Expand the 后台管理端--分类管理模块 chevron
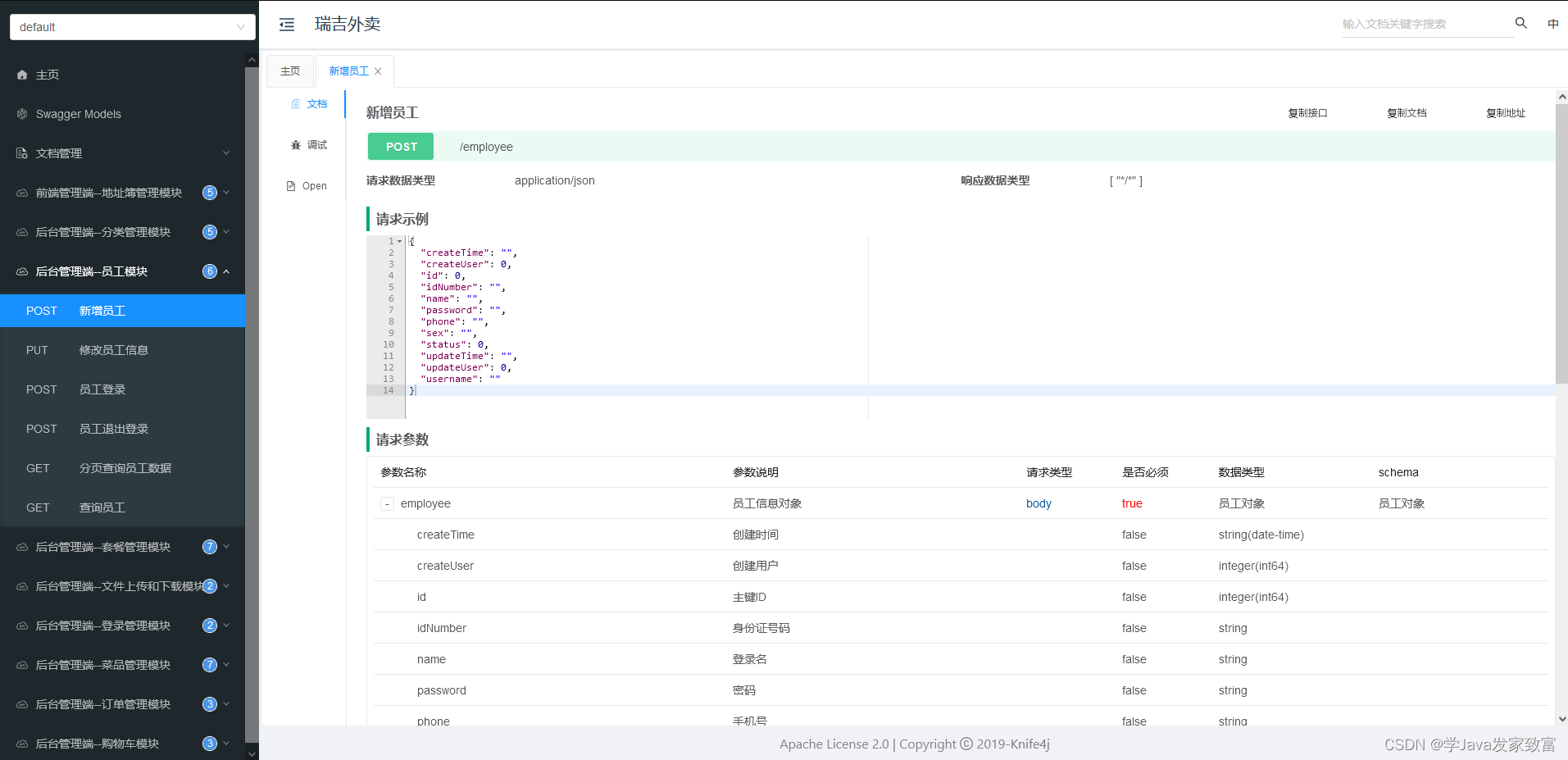Screen dimensions: 1568x760 (x=226, y=231)
